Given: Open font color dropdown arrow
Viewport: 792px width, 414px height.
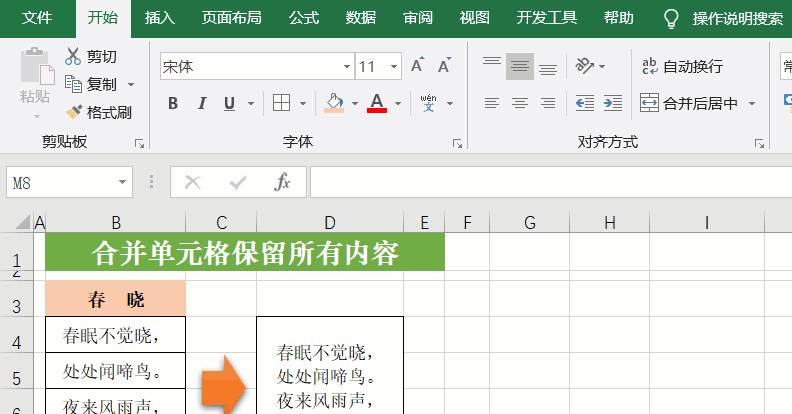Looking at the screenshot, I should click(x=398, y=104).
